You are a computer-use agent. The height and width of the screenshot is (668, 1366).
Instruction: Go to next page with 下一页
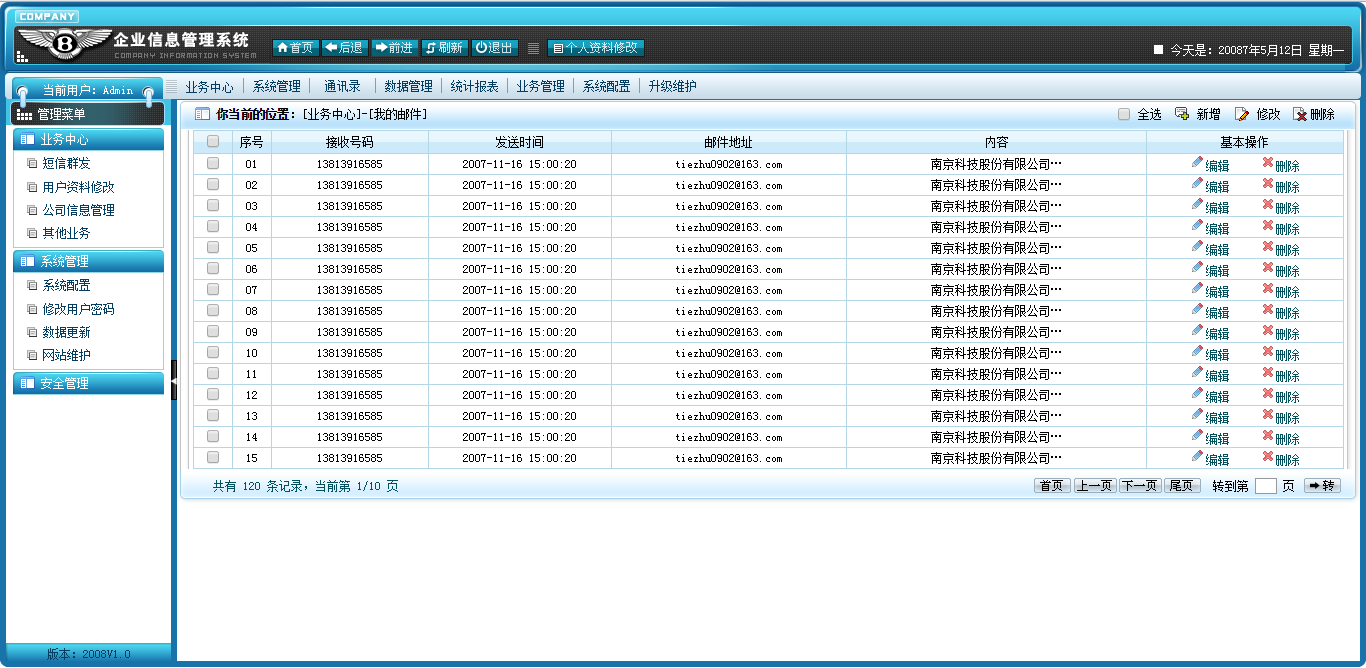pyautogui.click(x=1140, y=486)
